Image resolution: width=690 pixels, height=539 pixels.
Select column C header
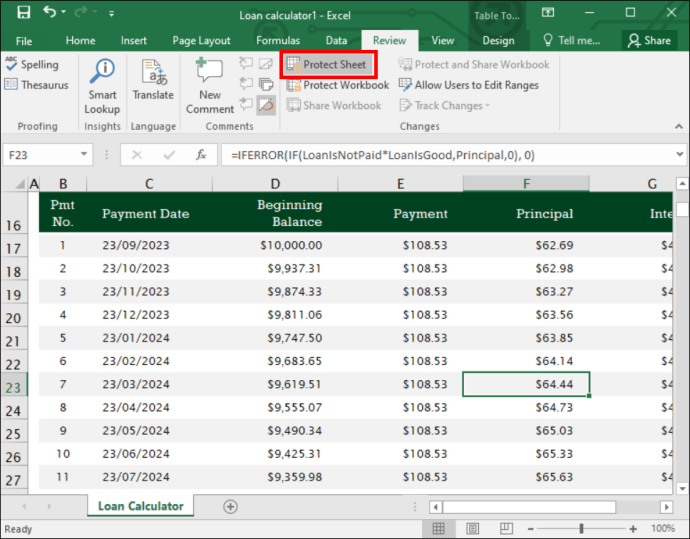click(149, 183)
